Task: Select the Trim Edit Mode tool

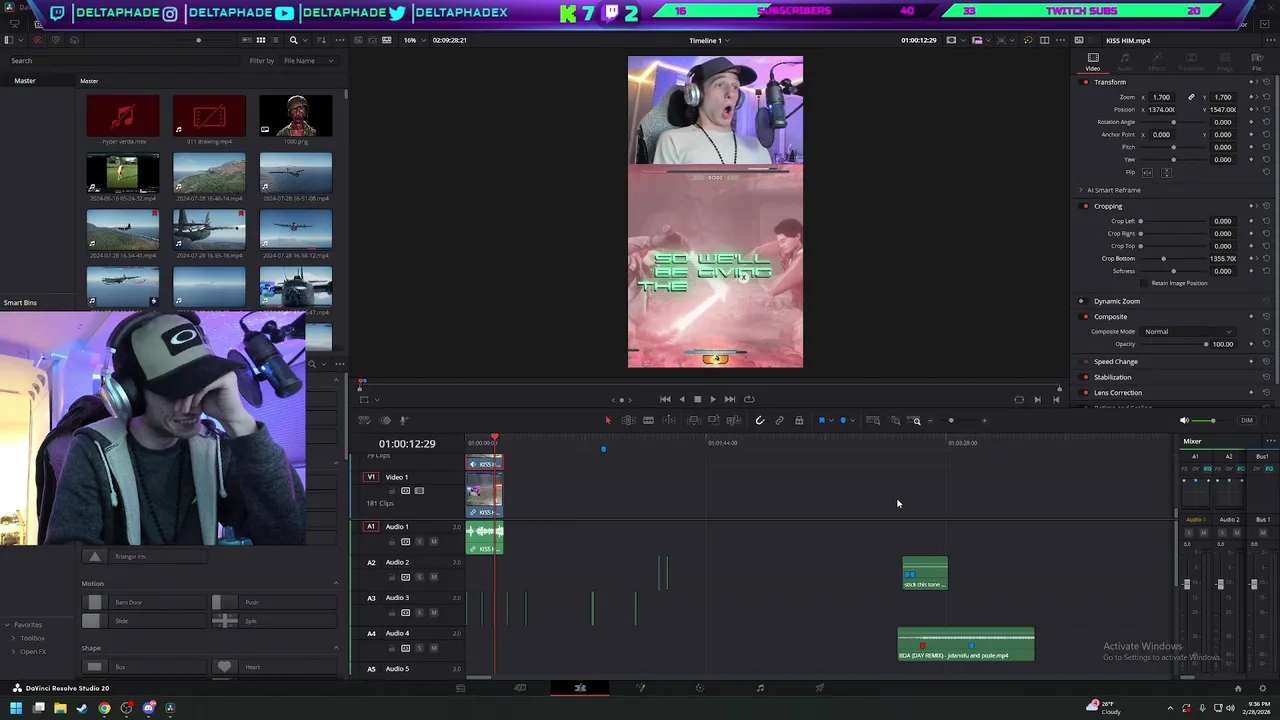Action: pyautogui.click(x=628, y=420)
